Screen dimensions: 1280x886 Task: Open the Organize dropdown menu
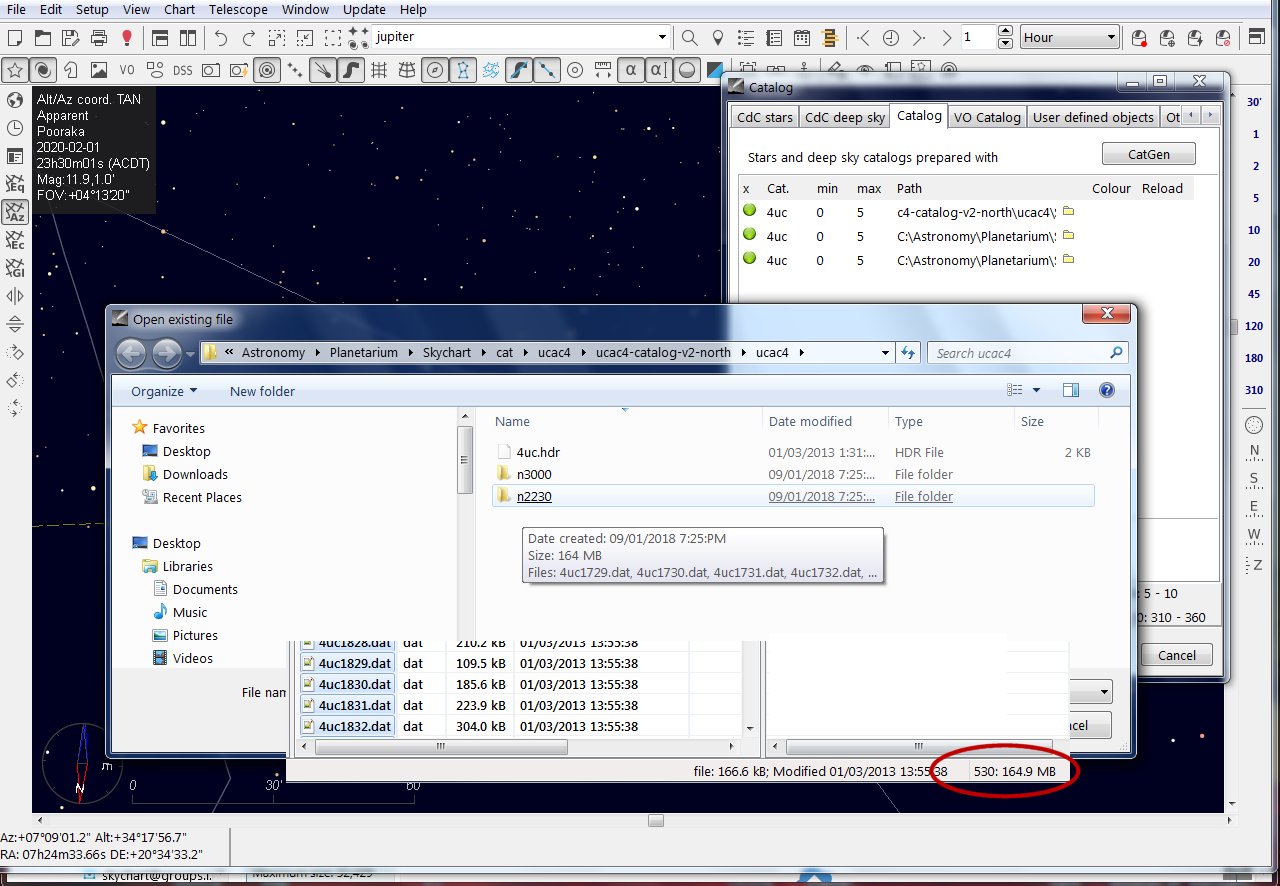[x=164, y=391]
